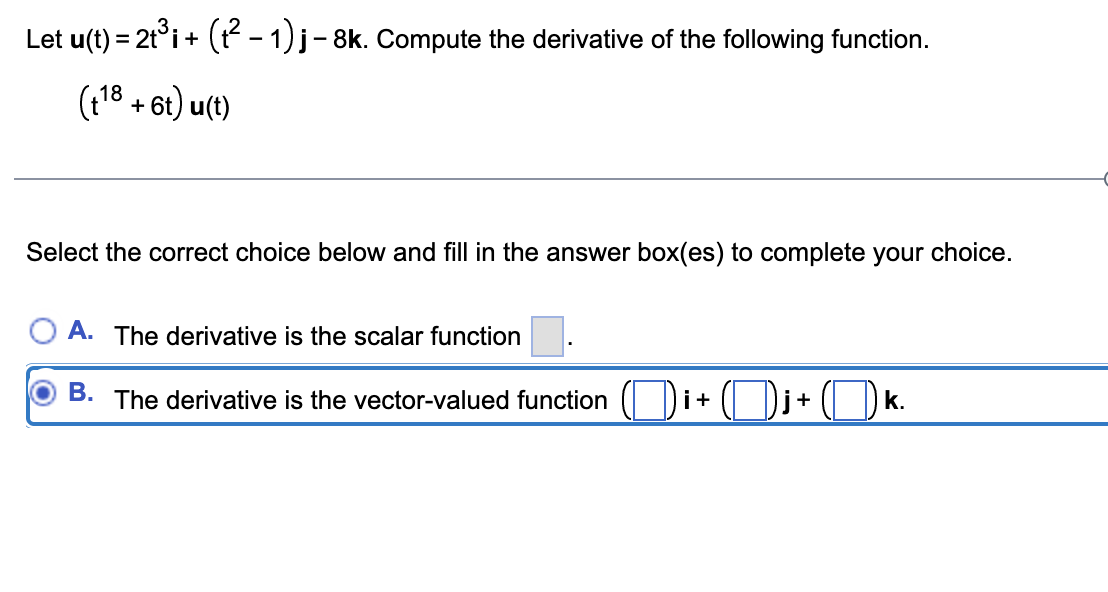Image resolution: width=1108 pixels, height=592 pixels.
Task: Focus the second vector answer field
Action: [751, 399]
